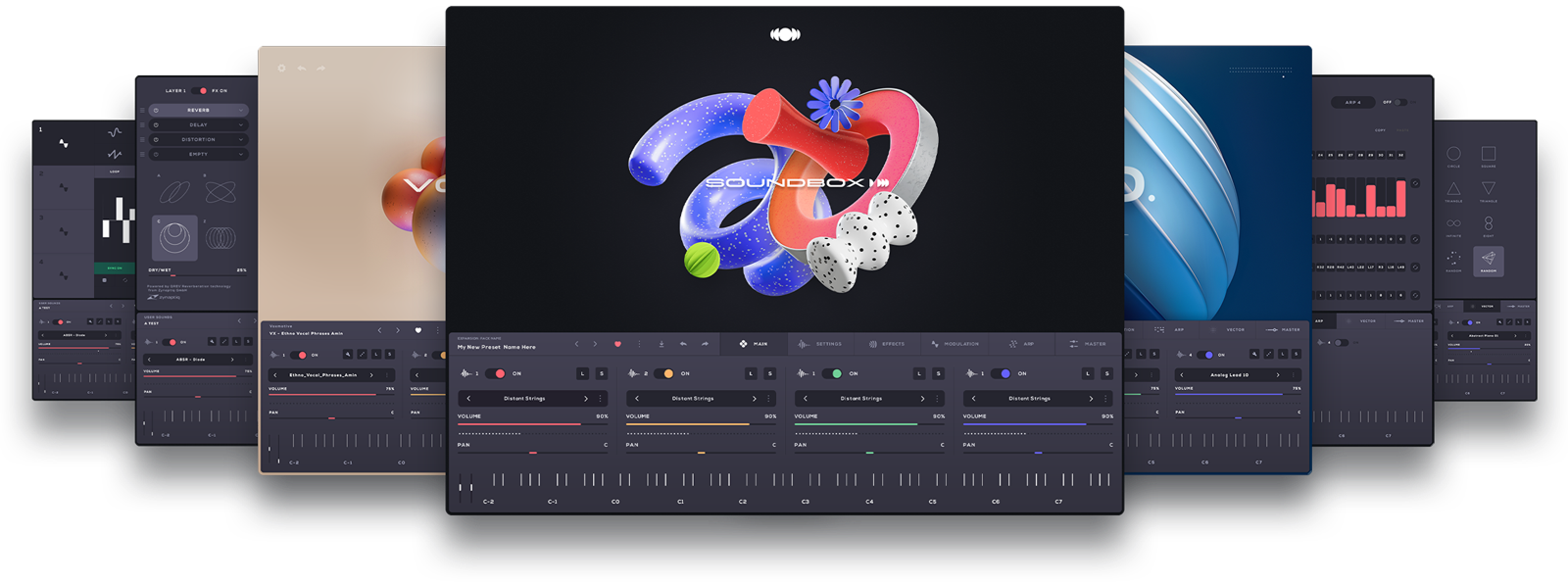Click the download preset icon
The image size is (1568, 583).
[661, 344]
